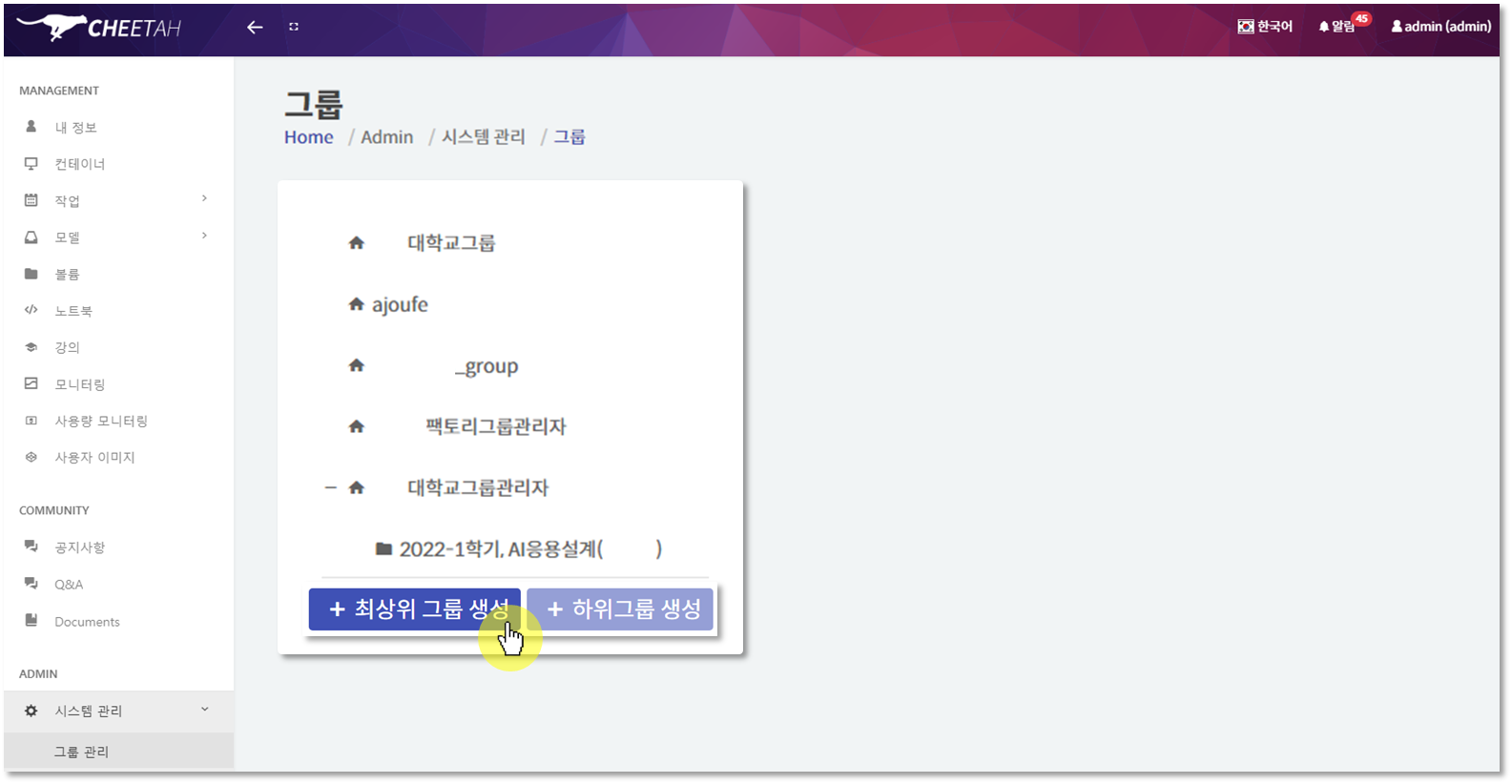Click 하위그룹 생성 button
Screen dimensions: 1512x784
620,609
